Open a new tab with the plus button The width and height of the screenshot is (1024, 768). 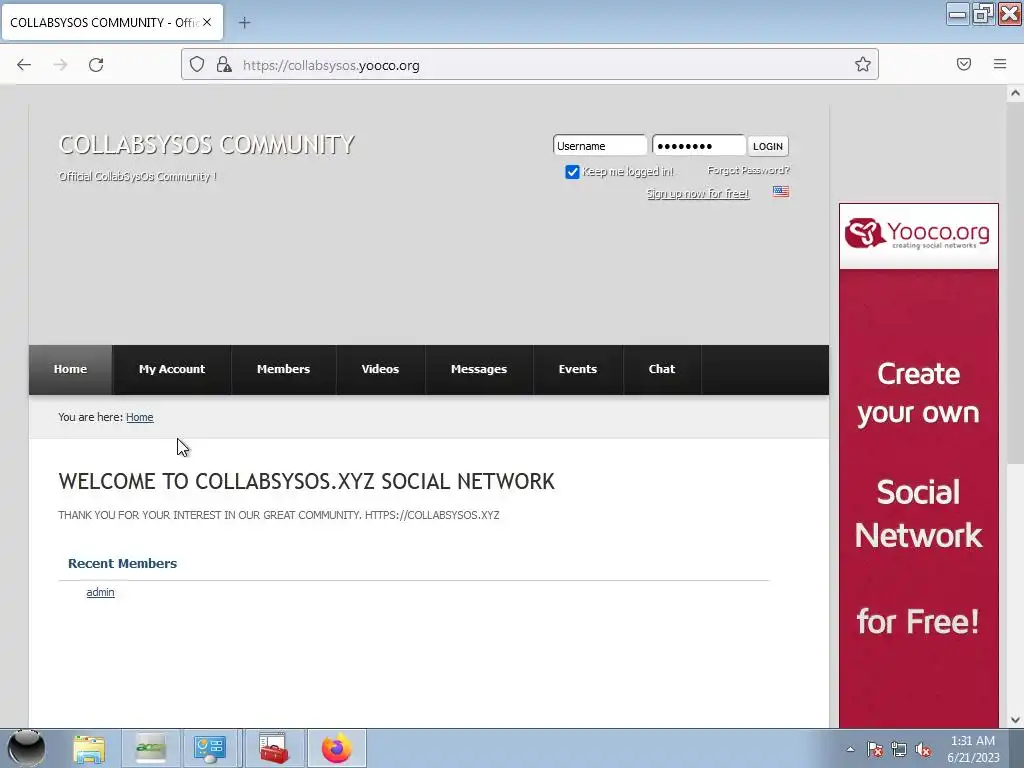click(244, 23)
